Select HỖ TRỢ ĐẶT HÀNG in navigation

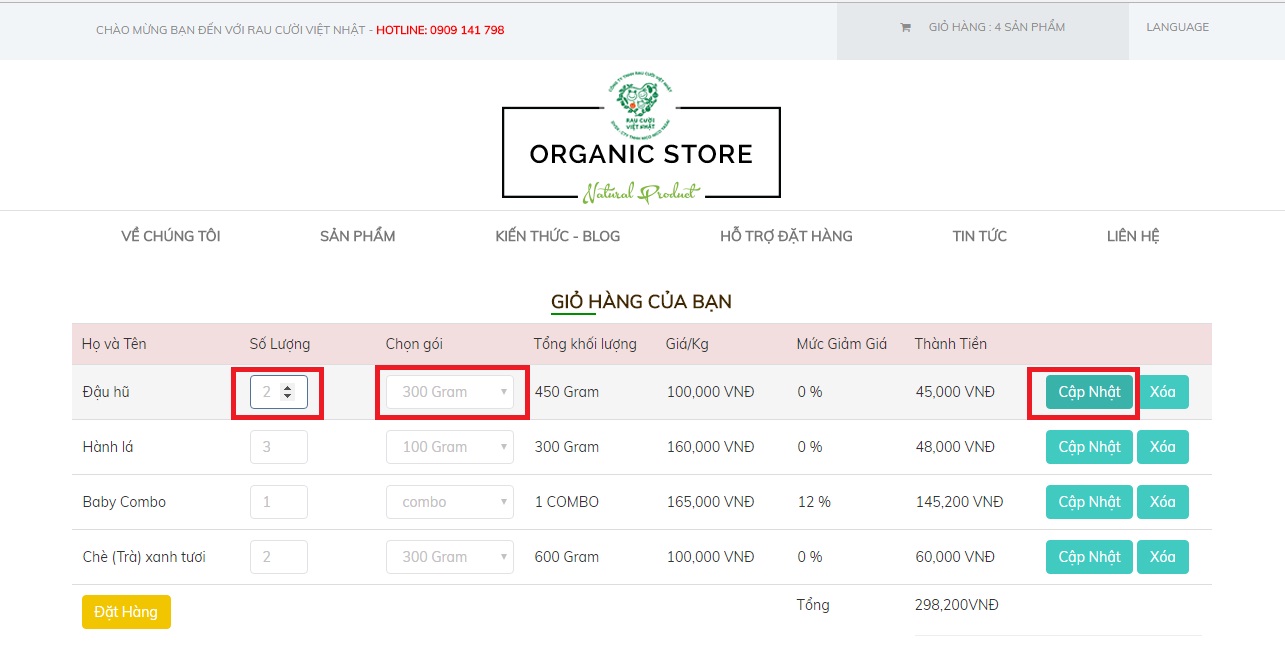(786, 236)
